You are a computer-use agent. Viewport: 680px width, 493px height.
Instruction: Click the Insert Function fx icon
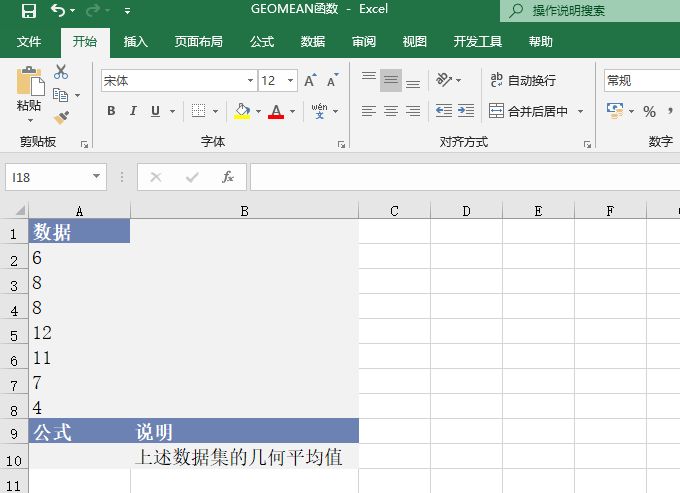(x=228, y=177)
